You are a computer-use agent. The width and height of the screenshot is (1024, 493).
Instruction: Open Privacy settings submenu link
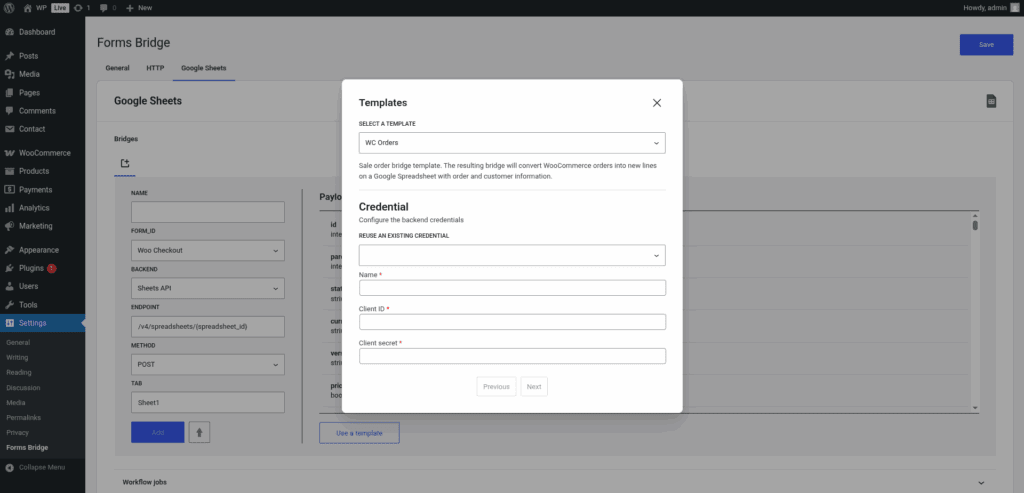[x=18, y=432]
